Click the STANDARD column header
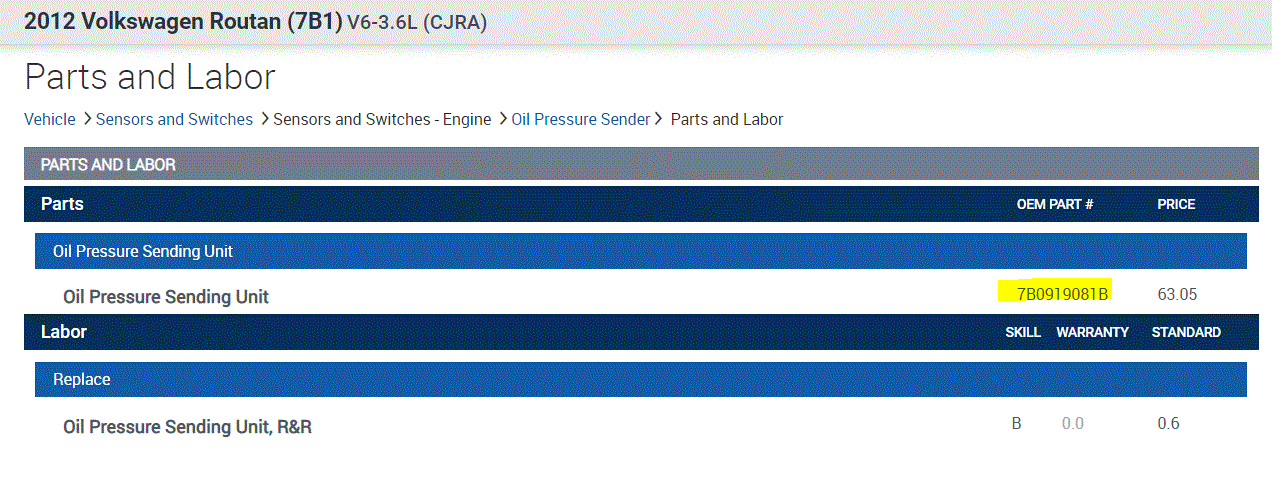The width and height of the screenshot is (1272, 486). [1186, 332]
